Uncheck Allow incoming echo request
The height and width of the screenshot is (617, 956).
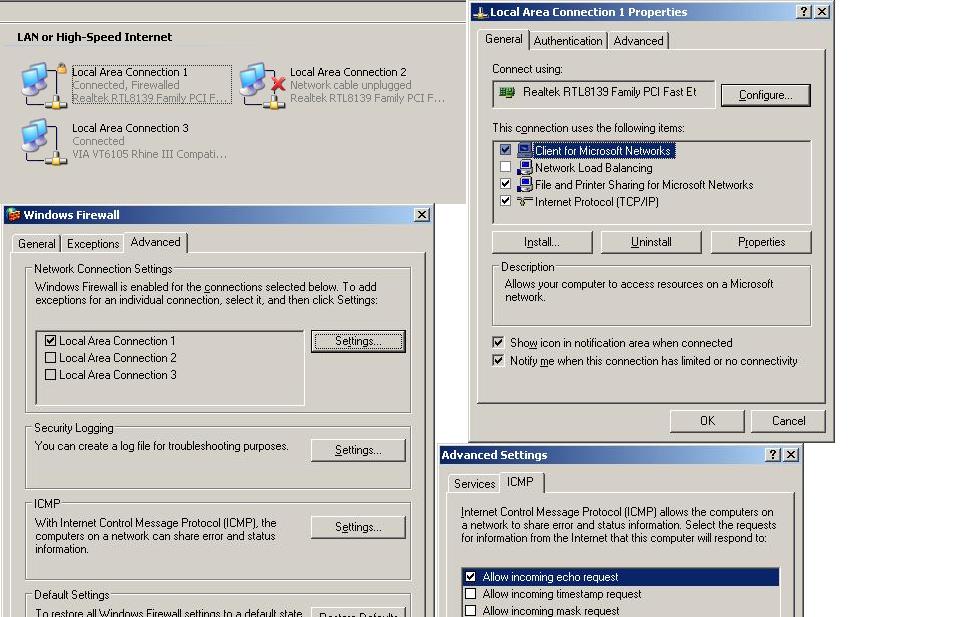[x=471, y=576]
